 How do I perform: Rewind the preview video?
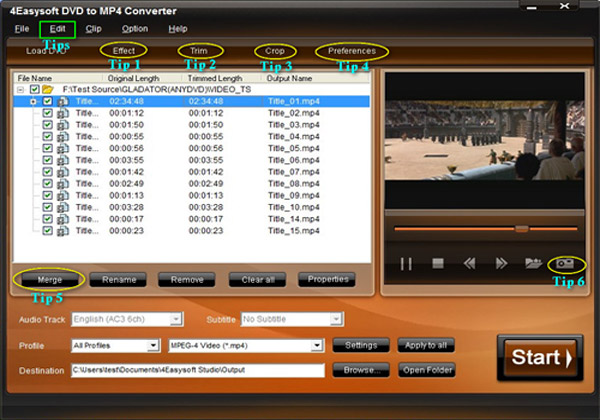[x=470, y=264]
